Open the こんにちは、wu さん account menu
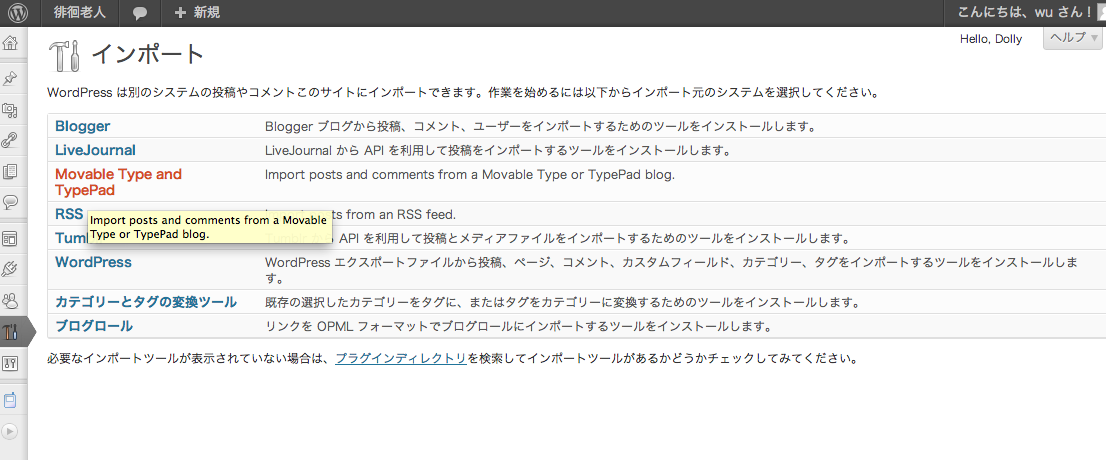Screen dimensions: 1106x460 [x=1025, y=12]
